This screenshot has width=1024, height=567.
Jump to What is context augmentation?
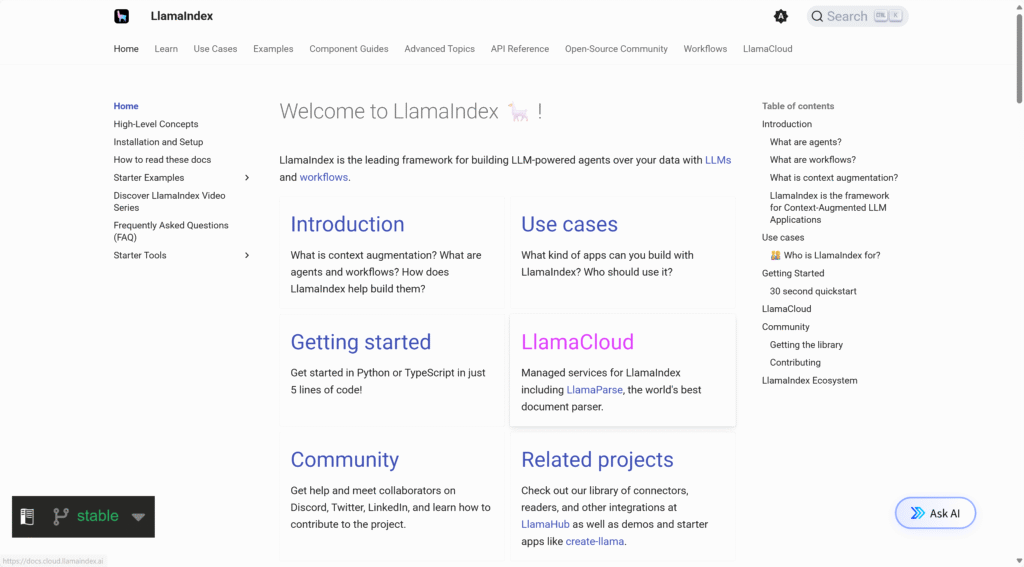(834, 178)
